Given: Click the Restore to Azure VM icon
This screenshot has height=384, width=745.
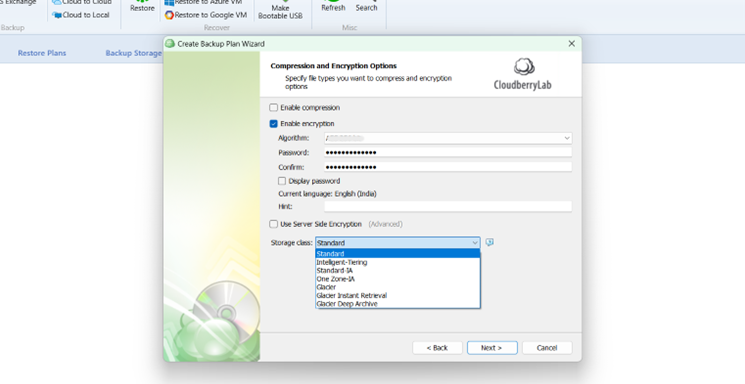Looking at the screenshot, I should coord(169,2).
